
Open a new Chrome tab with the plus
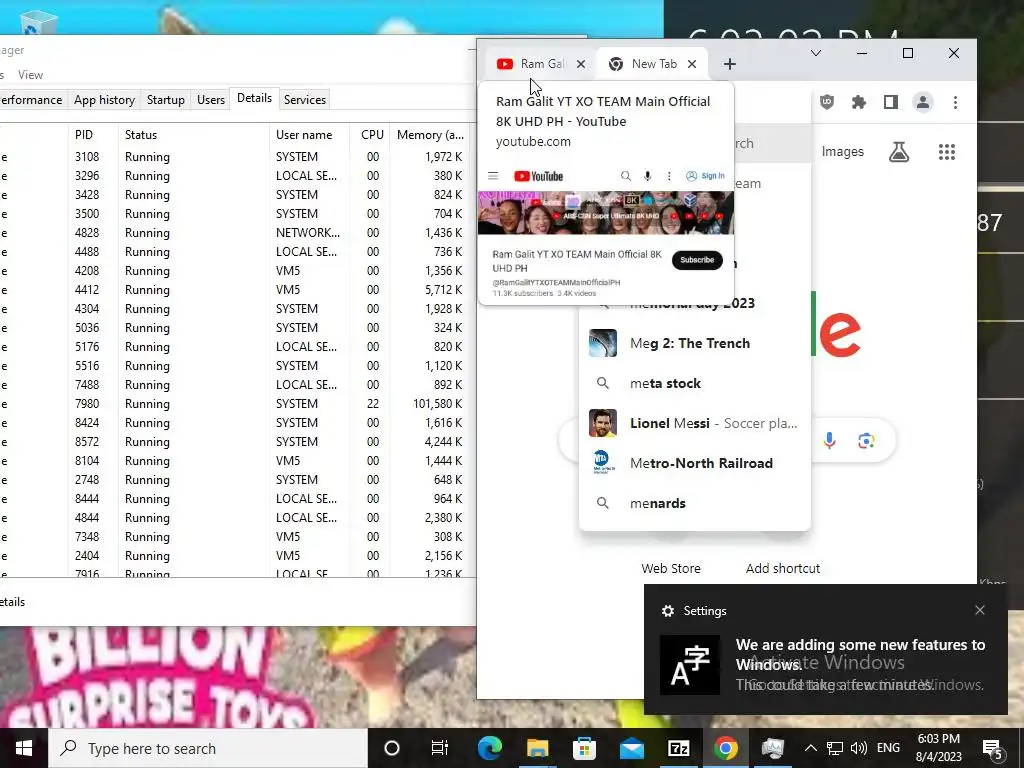729,64
